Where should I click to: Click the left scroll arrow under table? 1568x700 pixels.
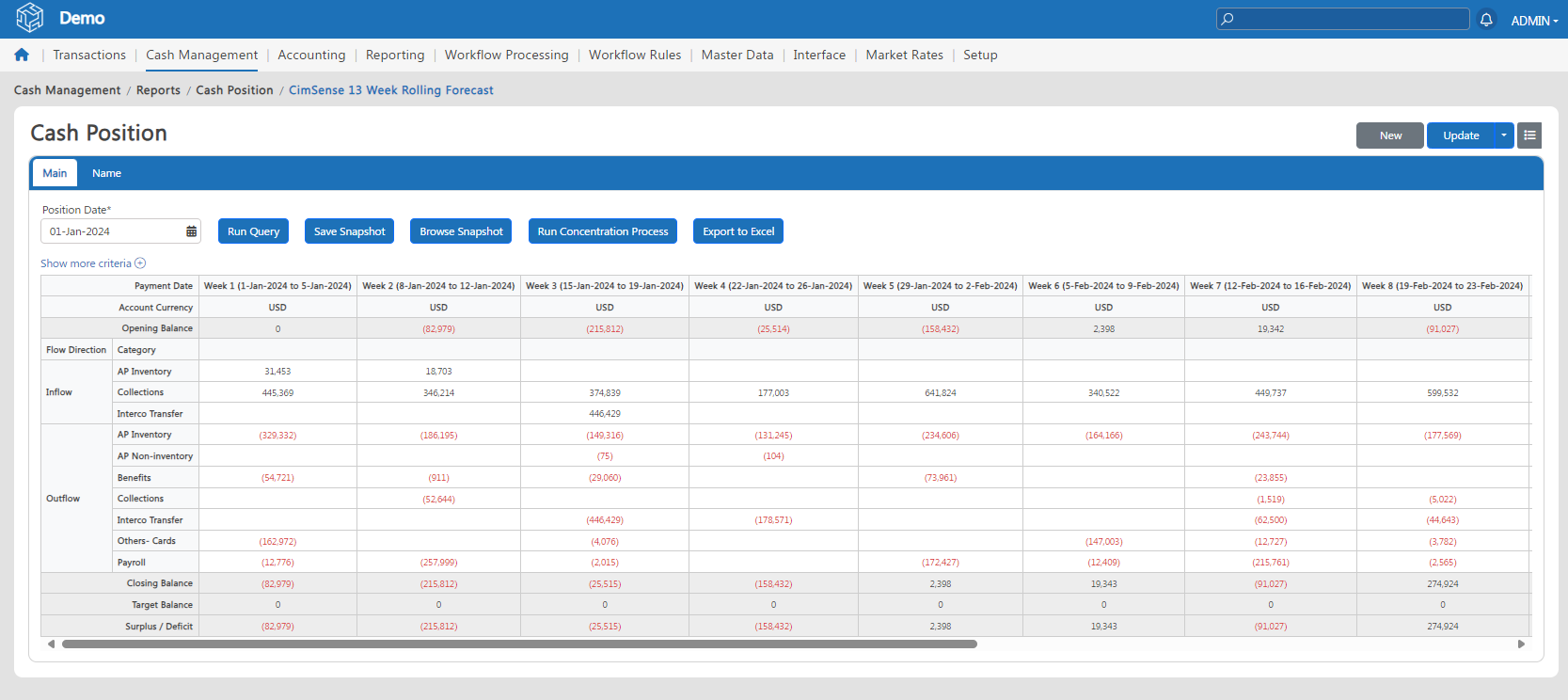[x=51, y=644]
